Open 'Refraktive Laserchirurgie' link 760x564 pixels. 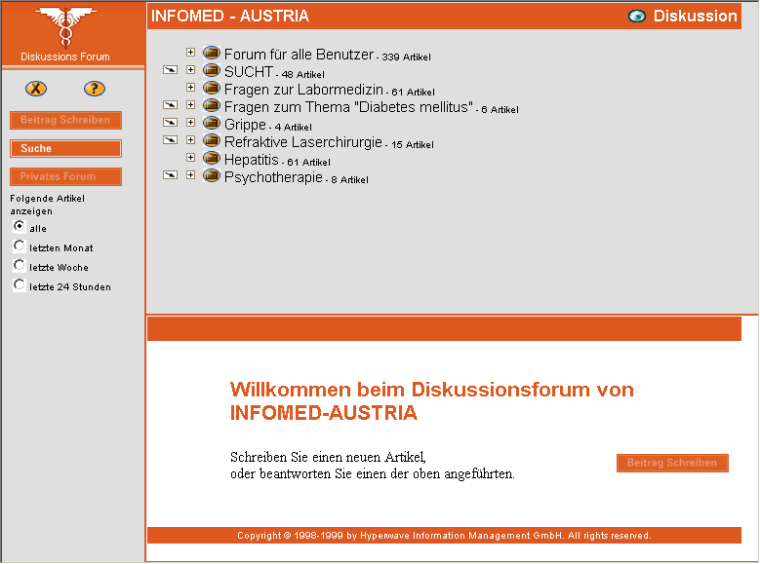pyautogui.click(x=303, y=142)
